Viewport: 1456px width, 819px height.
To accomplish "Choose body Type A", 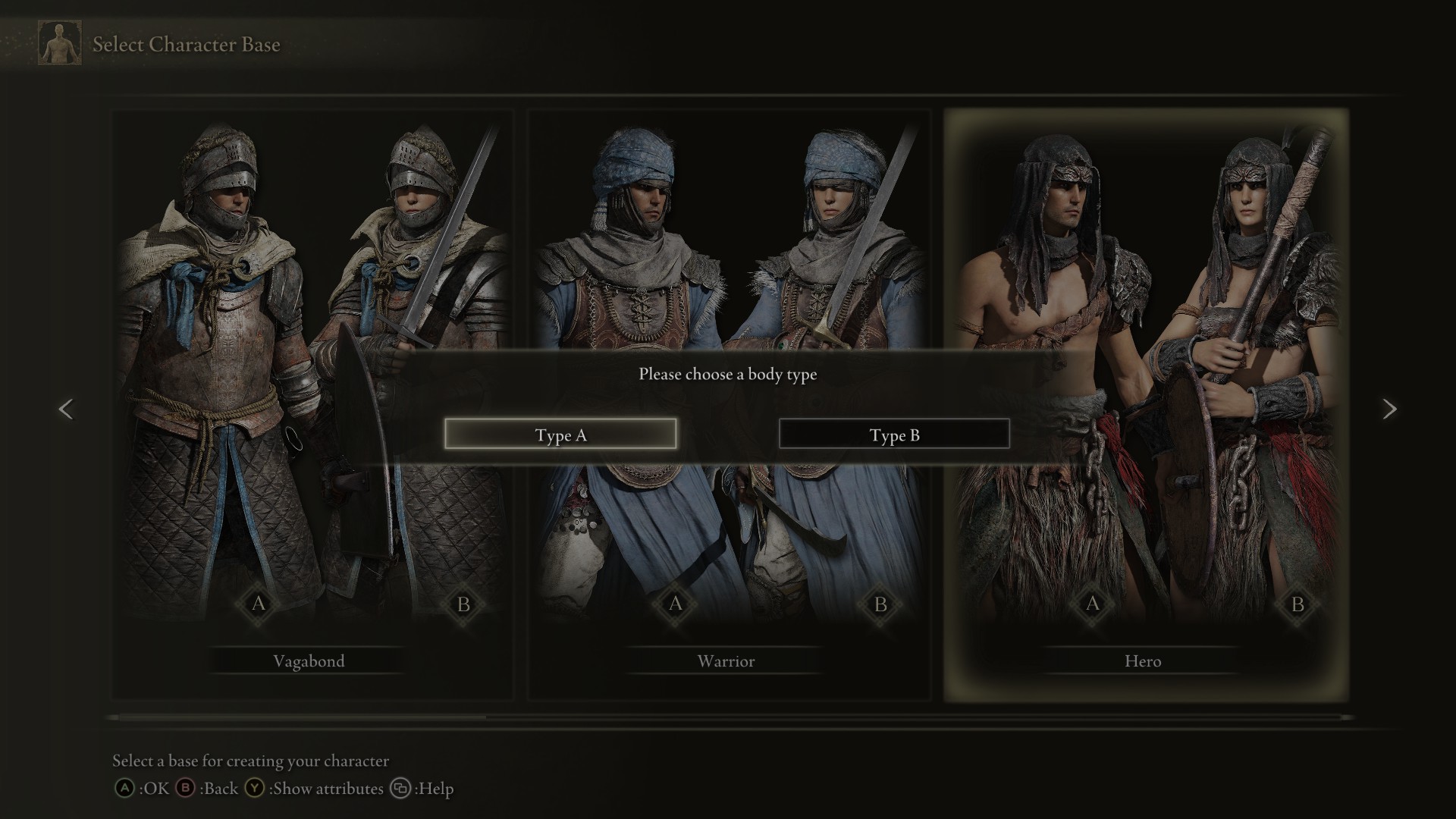I will 560,435.
